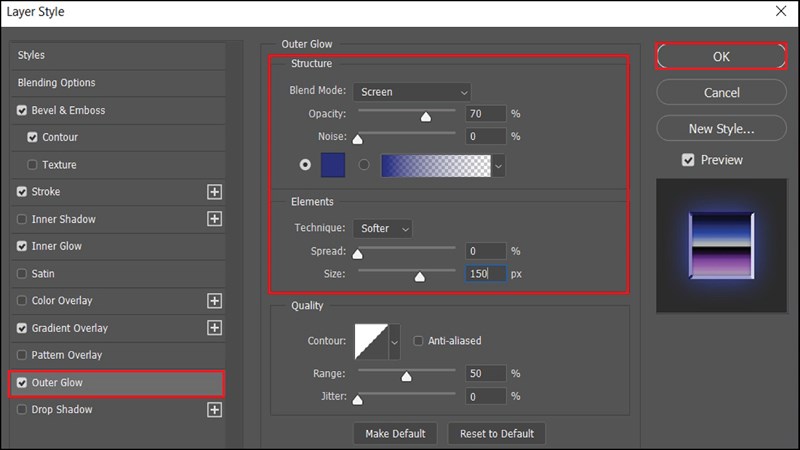This screenshot has width=800, height=450.
Task: Click Reset to Default button
Action: [x=497, y=434]
